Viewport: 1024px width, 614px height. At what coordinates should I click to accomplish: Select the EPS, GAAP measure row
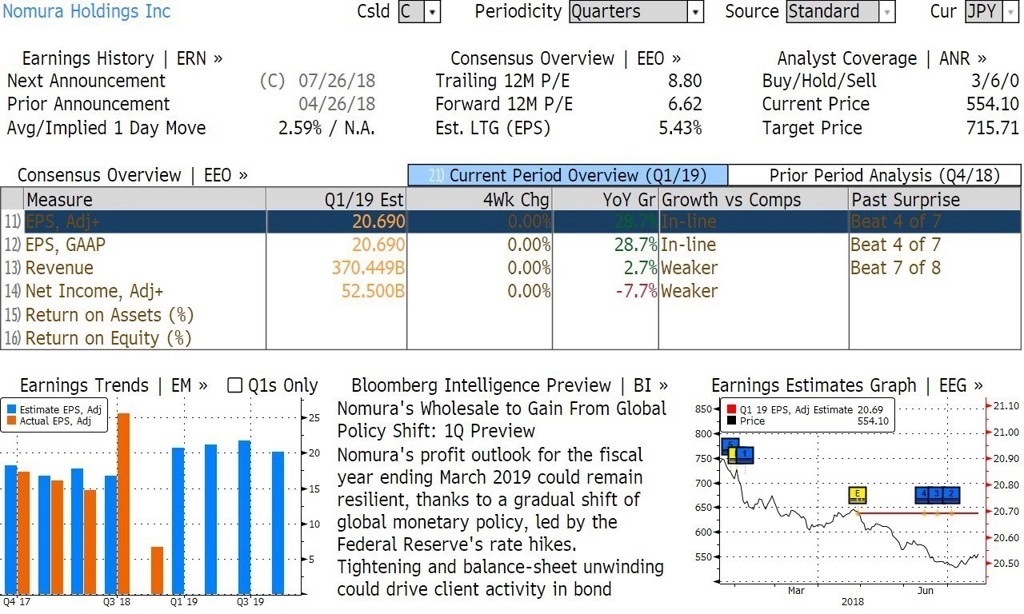pyautogui.click(x=511, y=245)
